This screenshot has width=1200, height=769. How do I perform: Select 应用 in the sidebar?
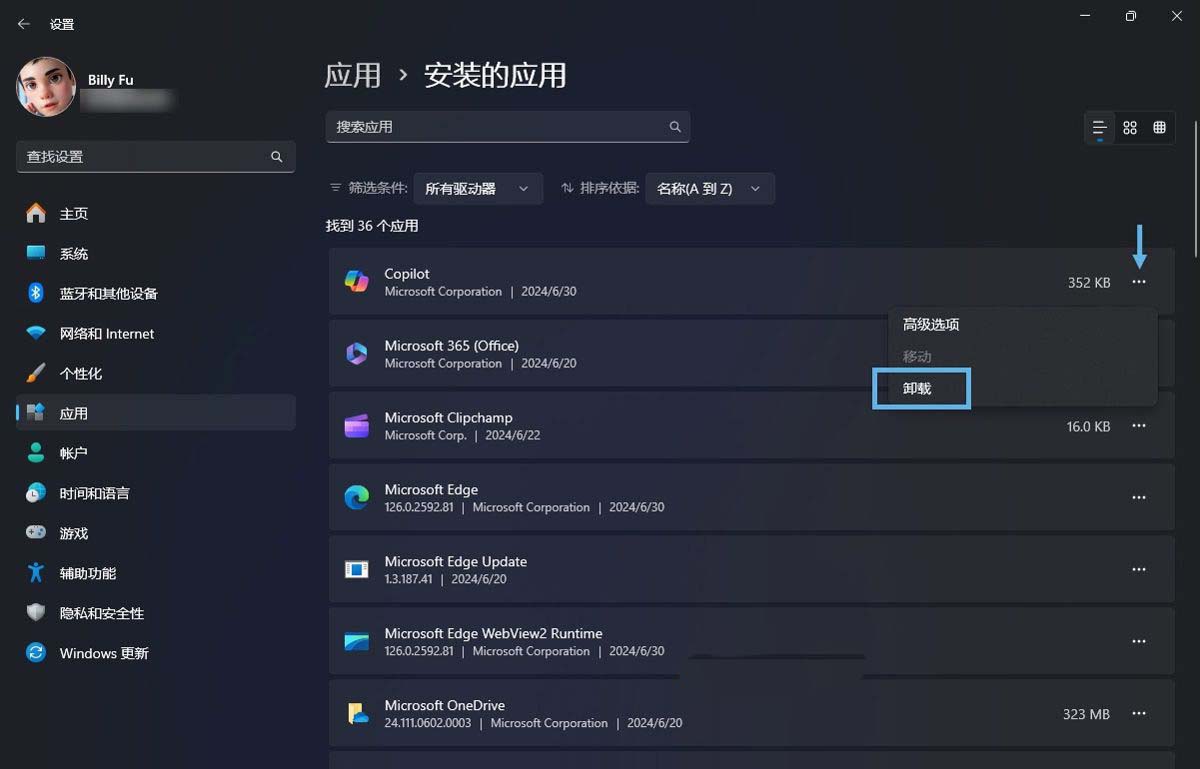[x=156, y=413]
